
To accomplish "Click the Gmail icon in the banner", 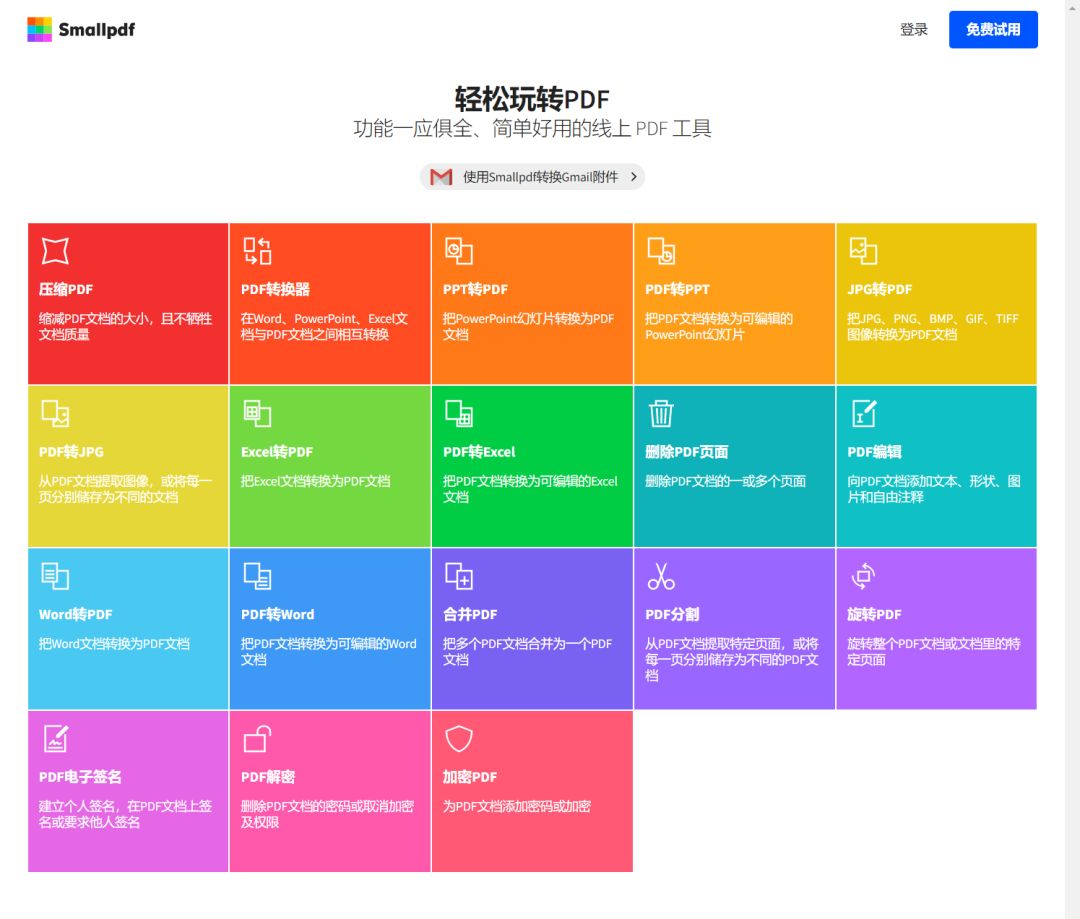I will tap(441, 177).
